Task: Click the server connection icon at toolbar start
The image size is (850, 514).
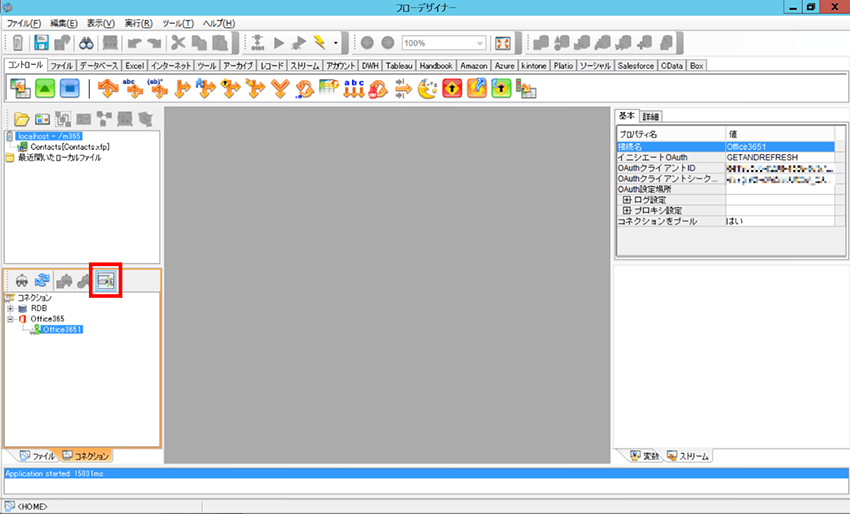Action: click(x=17, y=43)
